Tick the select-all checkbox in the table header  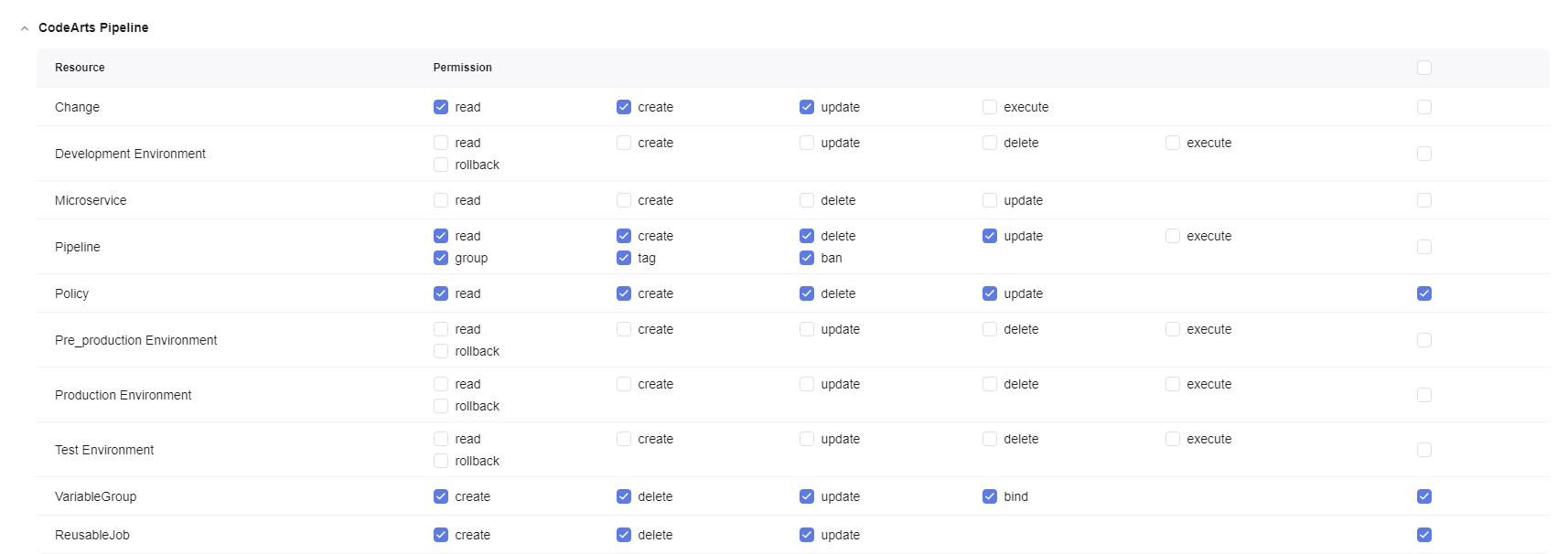click(1424, 68)
